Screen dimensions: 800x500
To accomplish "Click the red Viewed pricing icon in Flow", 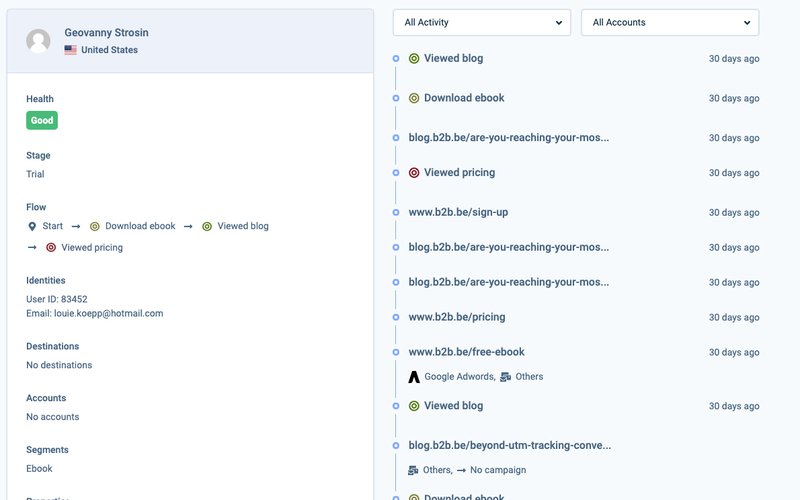I will (51, 247).
